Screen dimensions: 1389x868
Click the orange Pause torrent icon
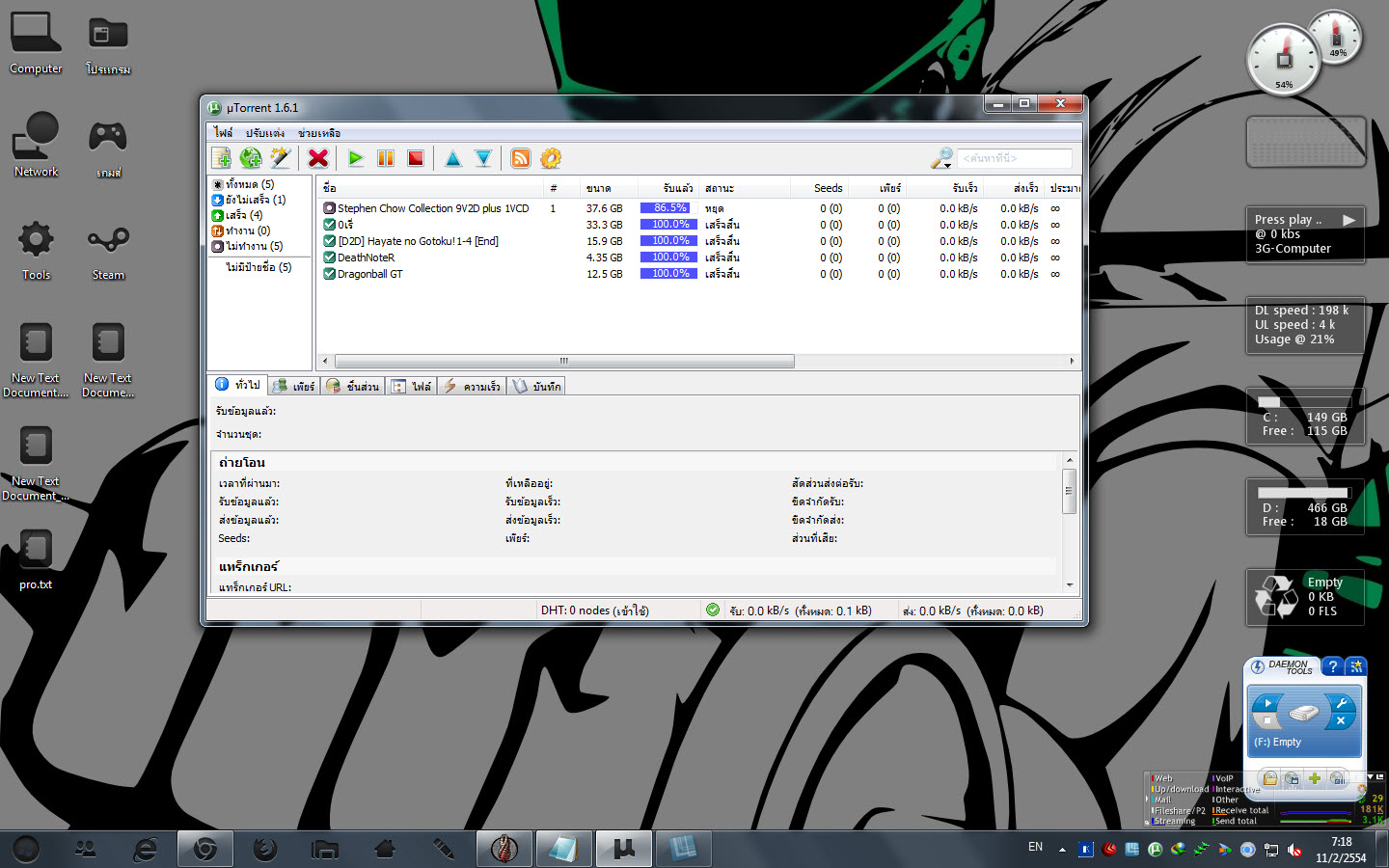[386, 158]
